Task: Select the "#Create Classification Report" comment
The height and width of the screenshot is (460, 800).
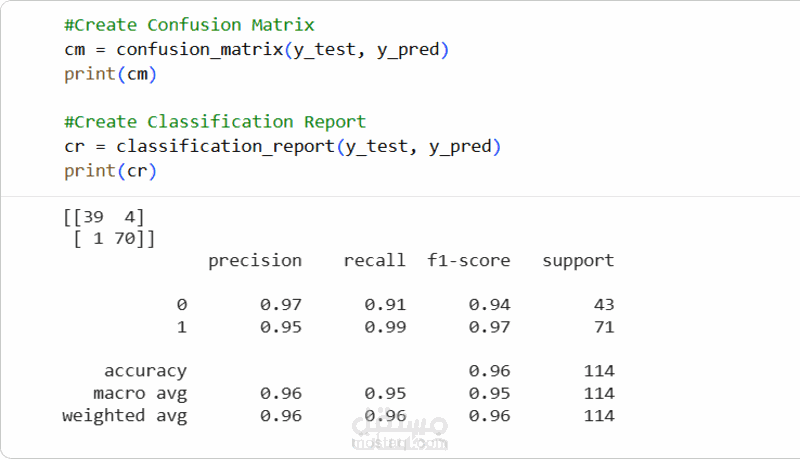Action: [x=214, y=122]
